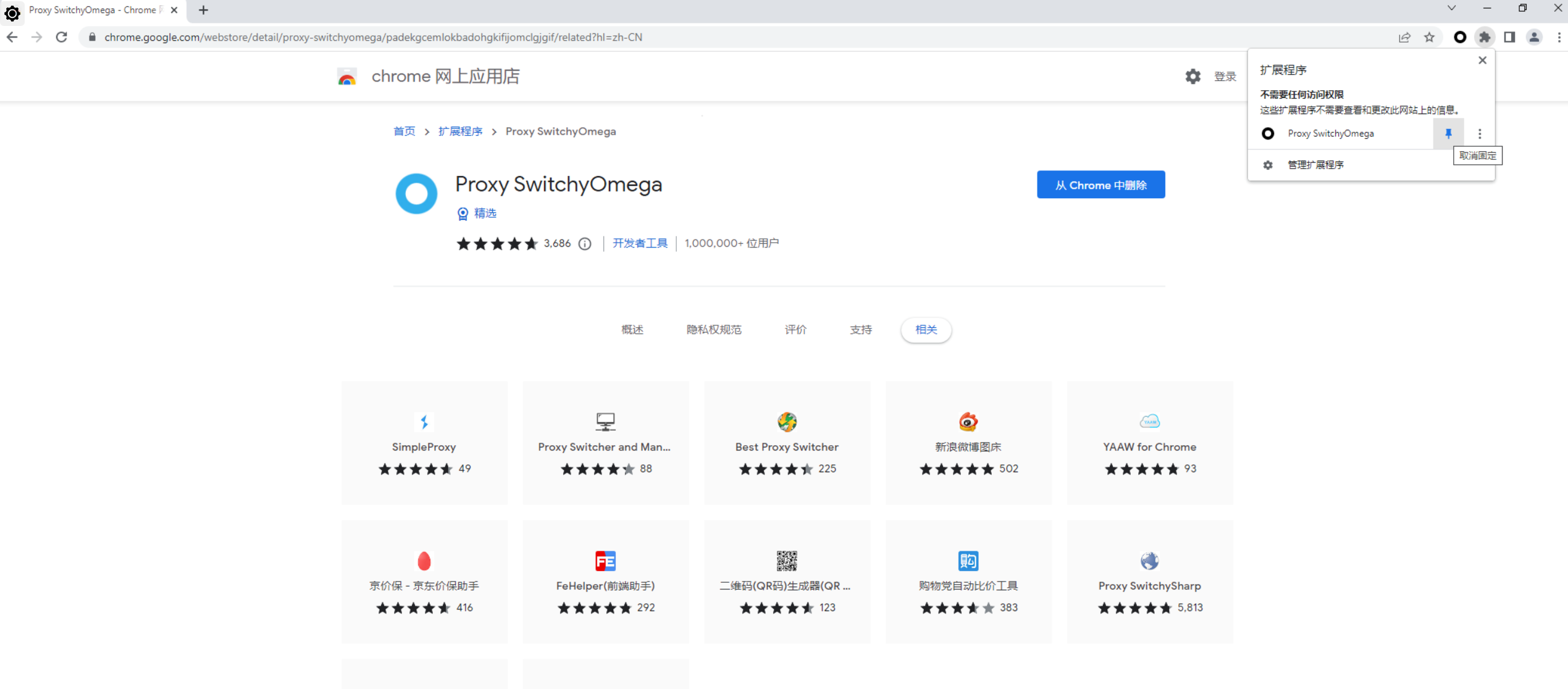
Task: Open Chrome Web Store settings gear
Action: (1193, 76)
